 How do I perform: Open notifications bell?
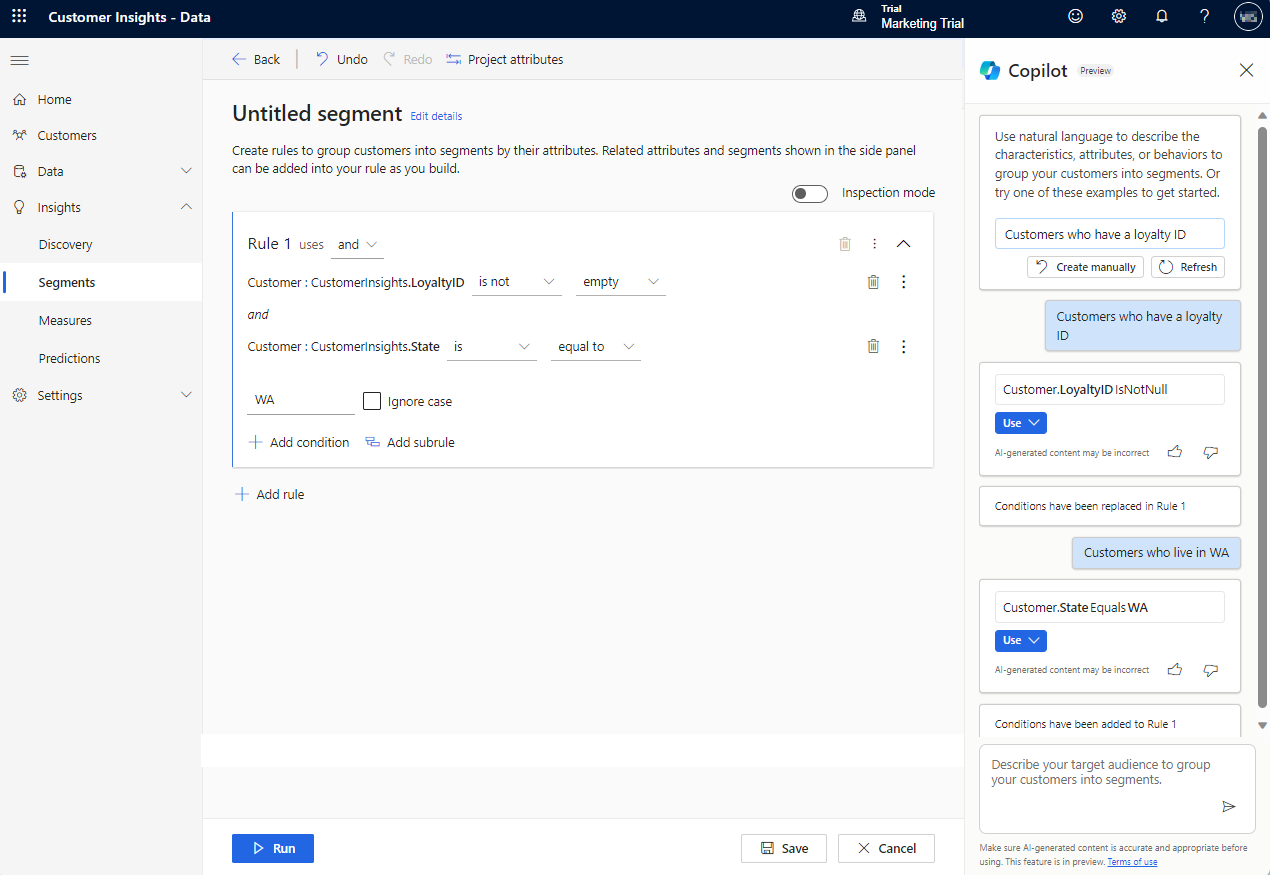tap(1161, 16)
